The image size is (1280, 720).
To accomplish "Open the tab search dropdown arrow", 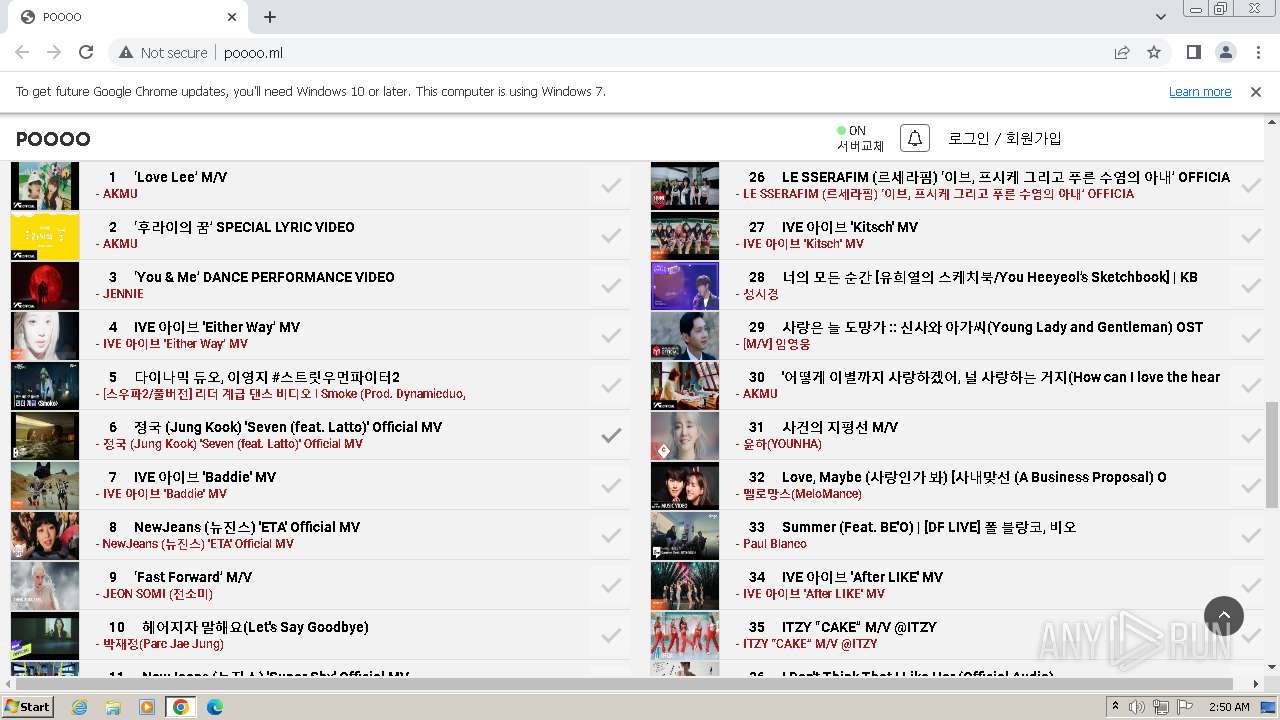I will tap(1161, 17).
